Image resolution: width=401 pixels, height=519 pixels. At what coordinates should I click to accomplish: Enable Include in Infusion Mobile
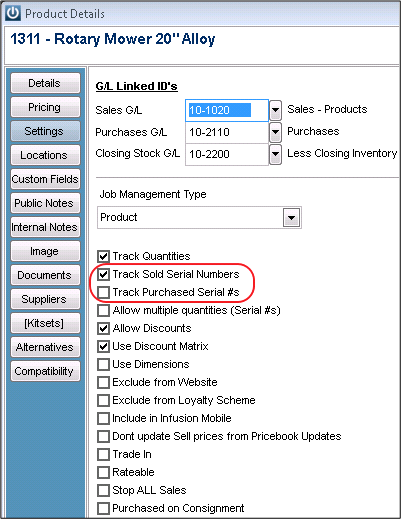103,418
